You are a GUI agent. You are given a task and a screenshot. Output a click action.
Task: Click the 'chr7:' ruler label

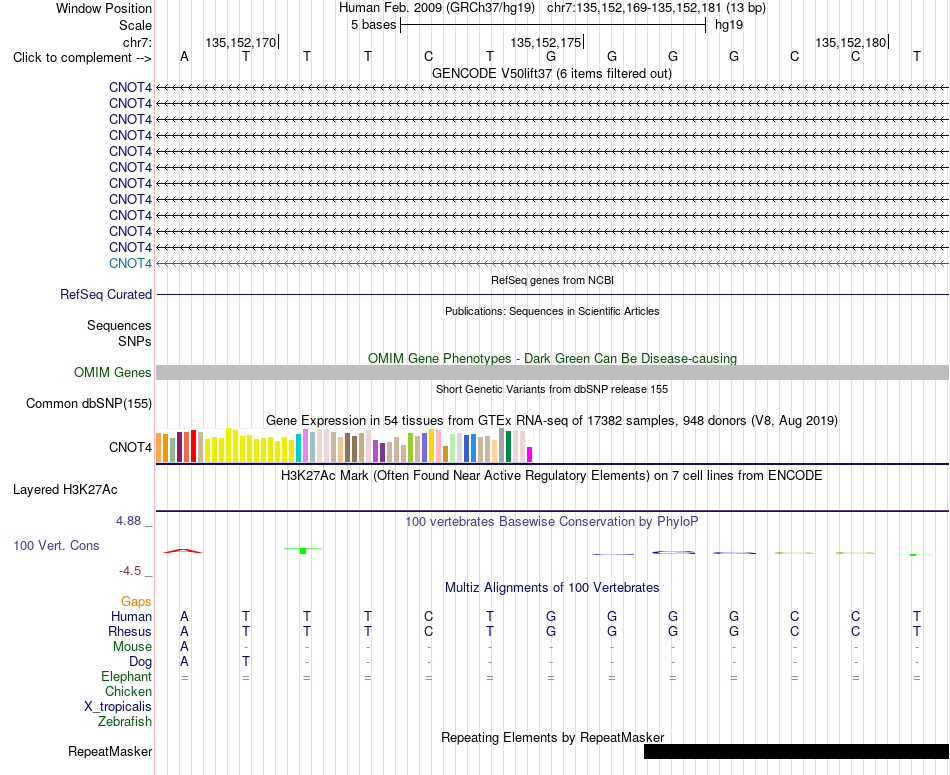[137, 42]
